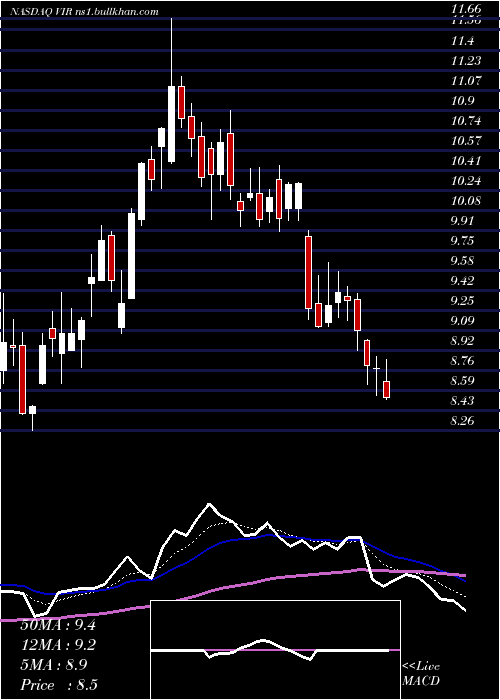Click the 9.91 price axis label

[462, 221]
